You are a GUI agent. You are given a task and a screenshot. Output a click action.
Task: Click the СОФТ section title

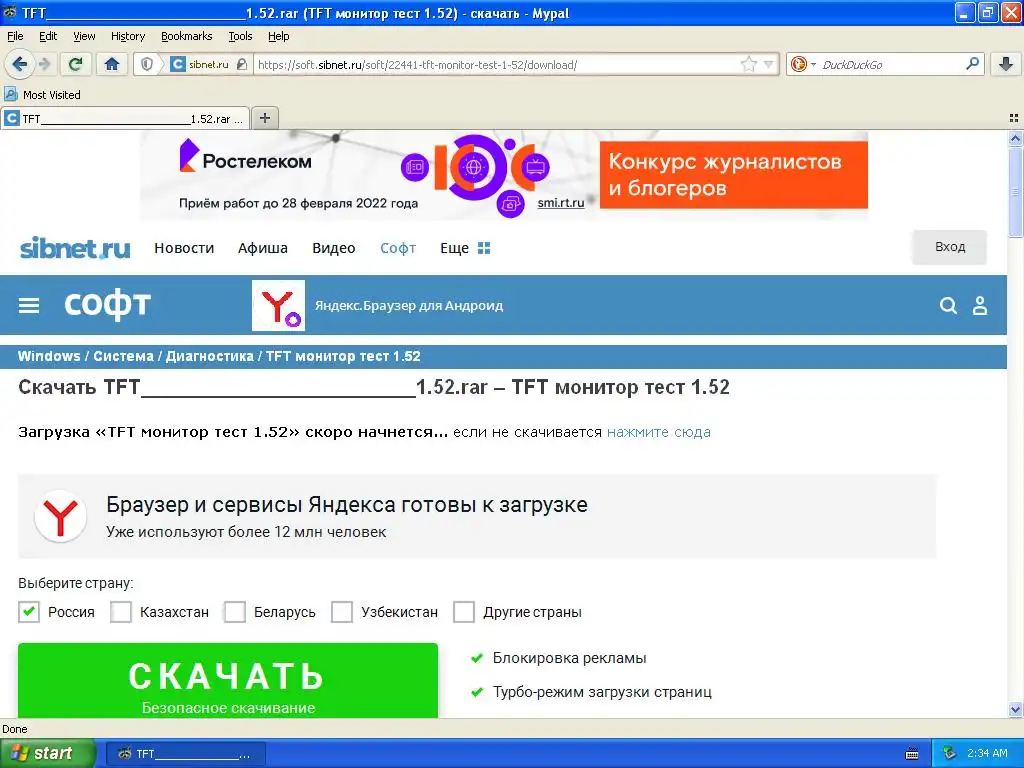pos(107,304)
